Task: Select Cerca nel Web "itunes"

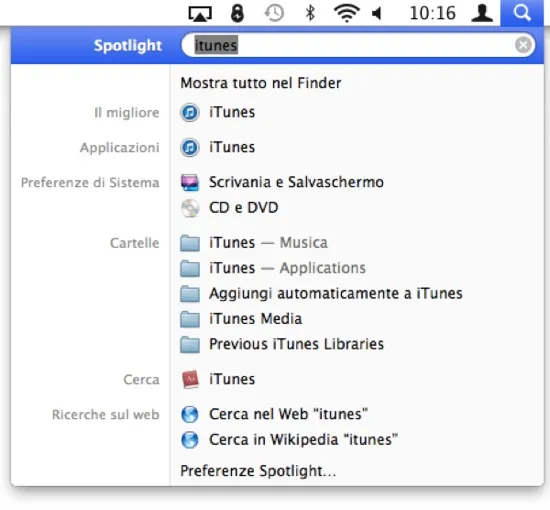Action: pyautogui.click(x=288, y=414)
